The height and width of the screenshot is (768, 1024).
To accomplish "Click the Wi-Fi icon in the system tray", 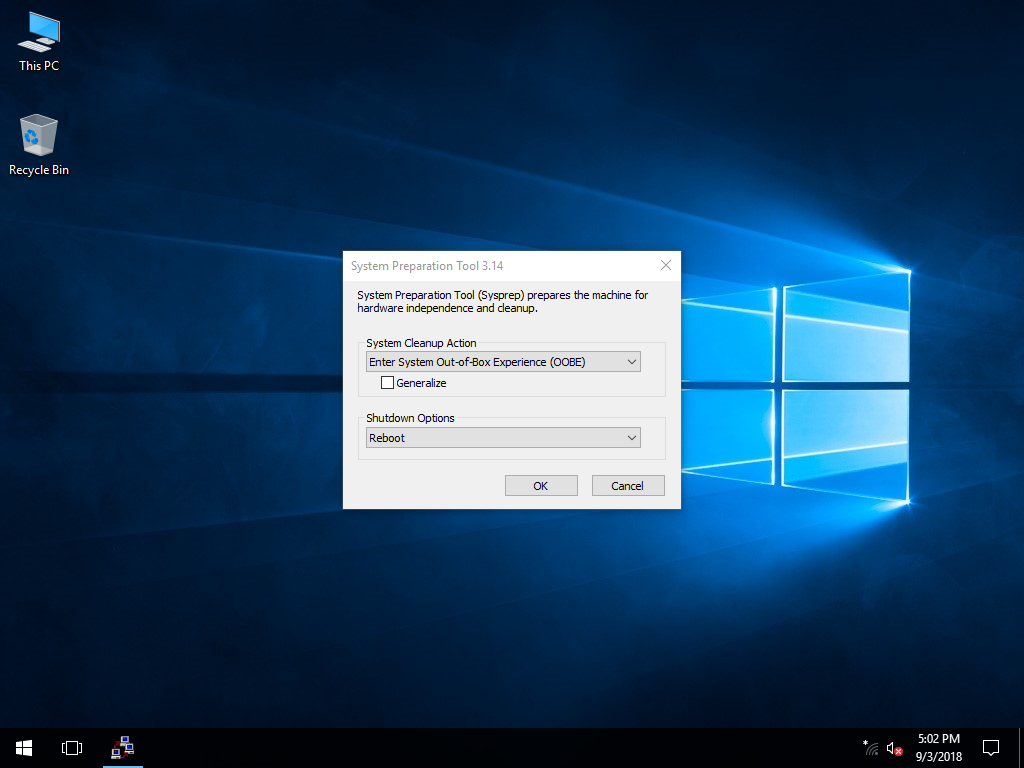I will [869, 749].
